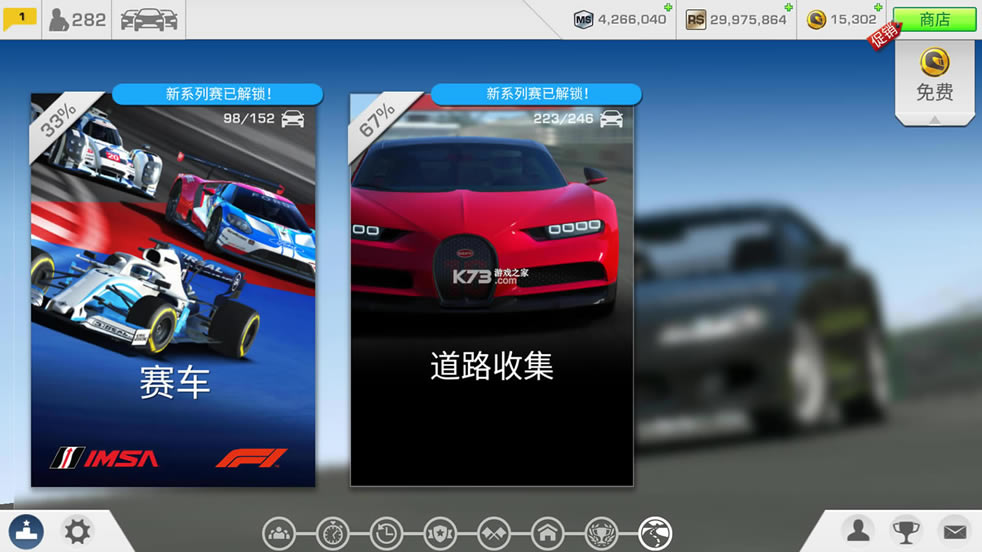Open the player profile icon

[856, 531]
